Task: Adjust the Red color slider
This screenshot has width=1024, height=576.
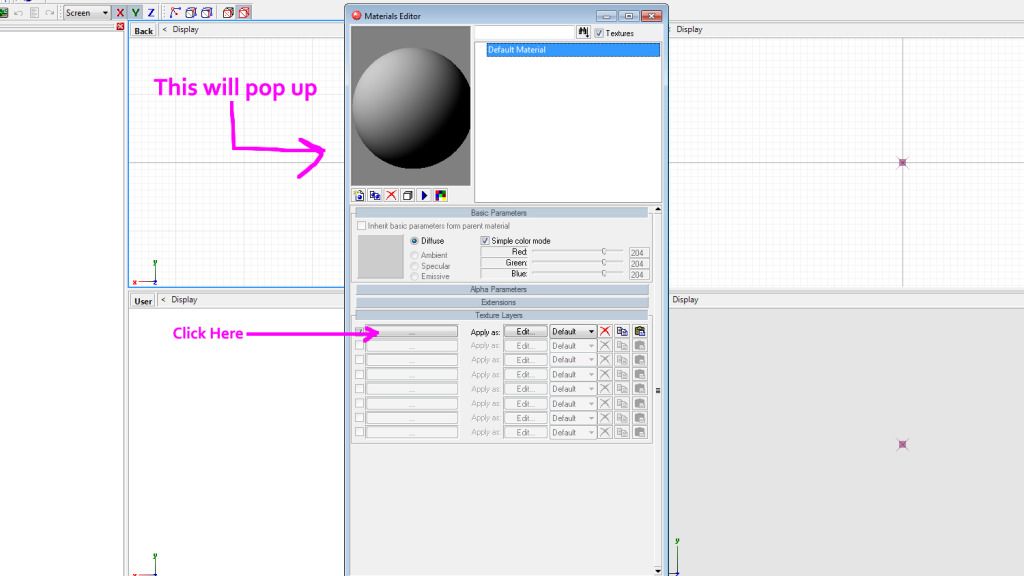Action: click(577, 251)
